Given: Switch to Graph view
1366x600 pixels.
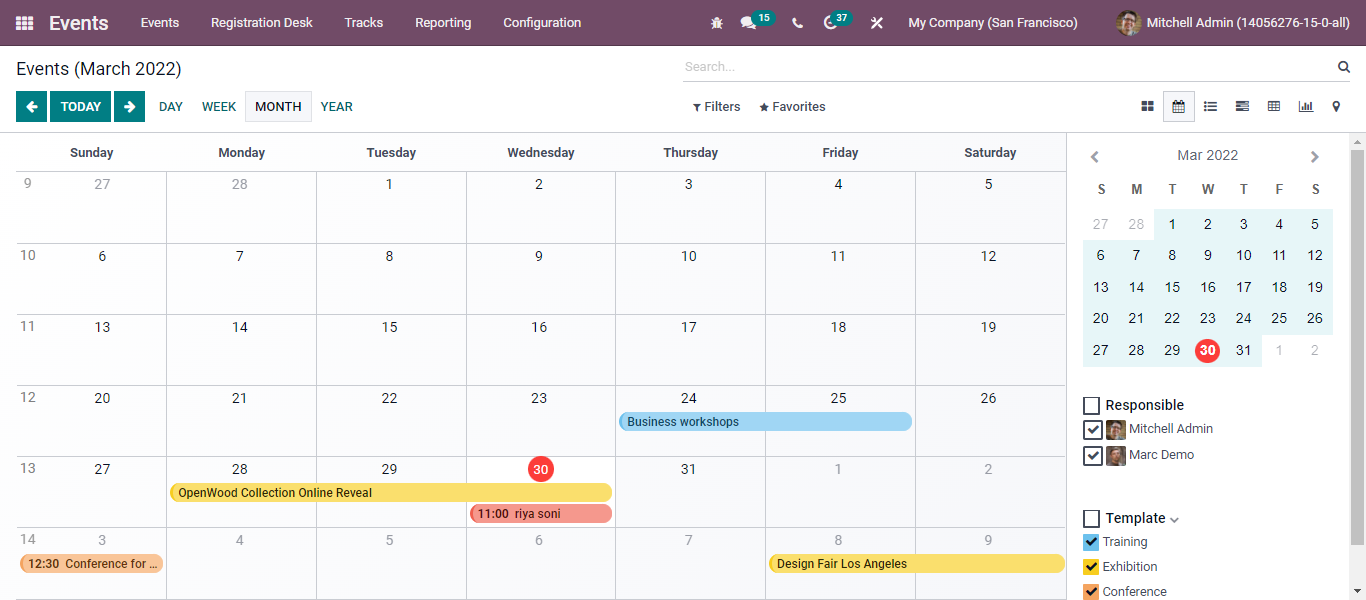Looking at the screenshot, I should coord(1306,107).
